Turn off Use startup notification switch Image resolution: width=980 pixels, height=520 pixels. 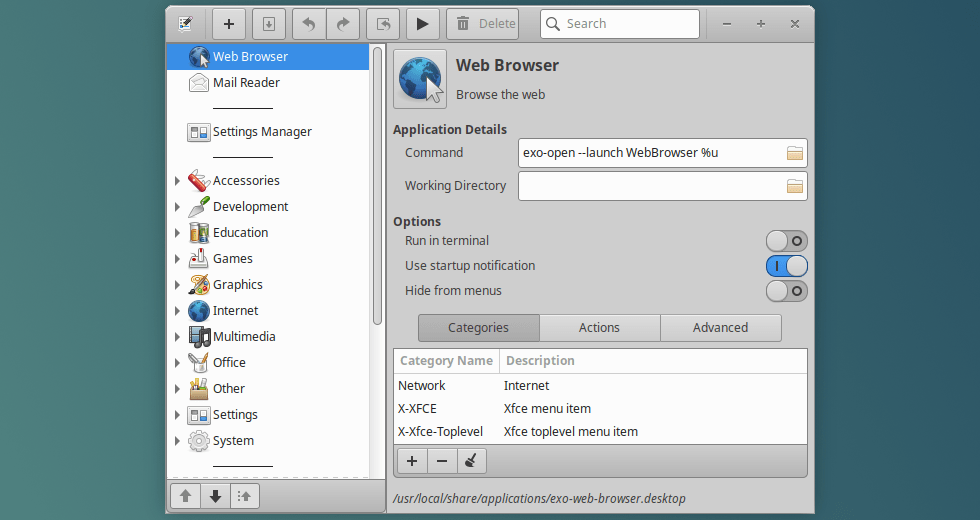786,266
